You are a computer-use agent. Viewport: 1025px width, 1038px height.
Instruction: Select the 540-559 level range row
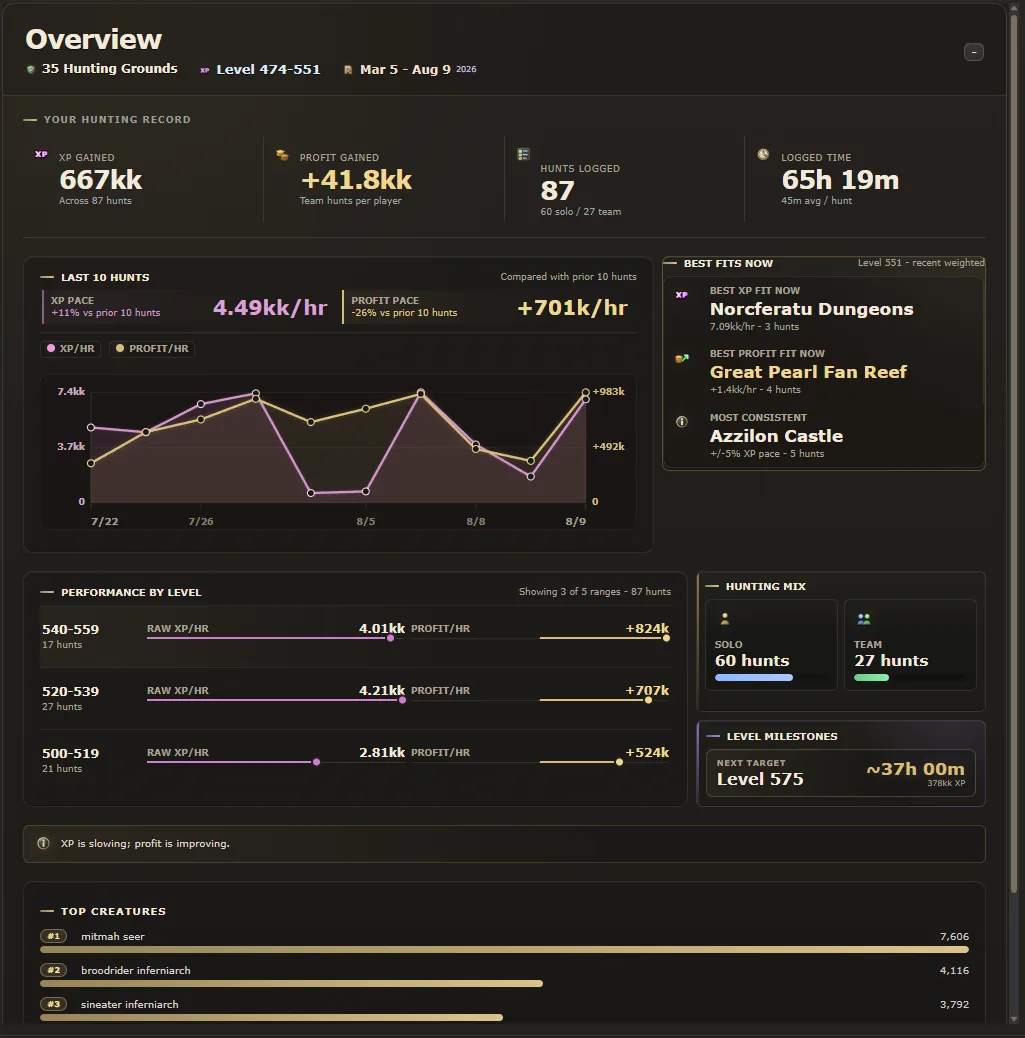click(x=355, y=636)
